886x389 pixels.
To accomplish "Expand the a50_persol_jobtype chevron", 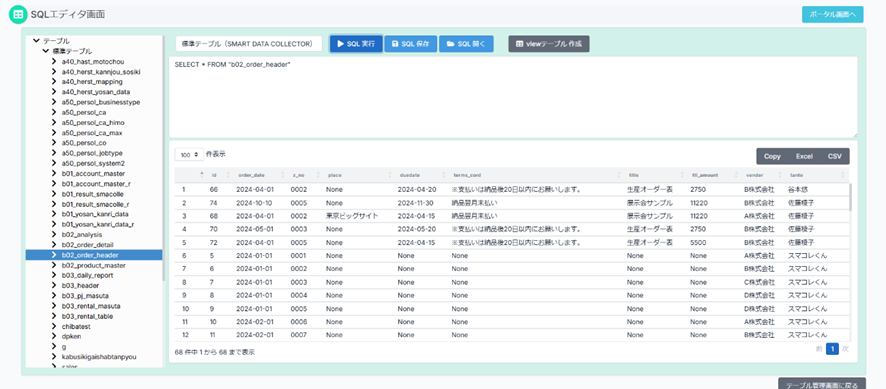I will [x=55, y=153].
